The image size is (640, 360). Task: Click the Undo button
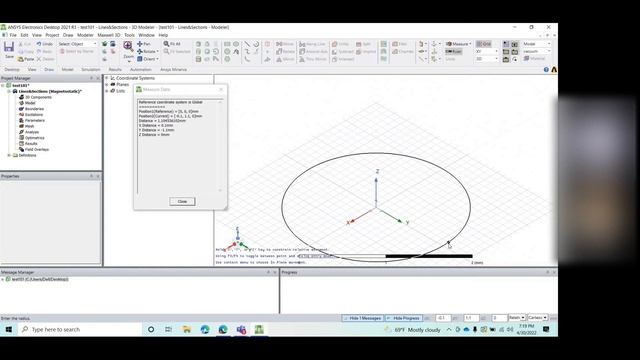point(45,44)
